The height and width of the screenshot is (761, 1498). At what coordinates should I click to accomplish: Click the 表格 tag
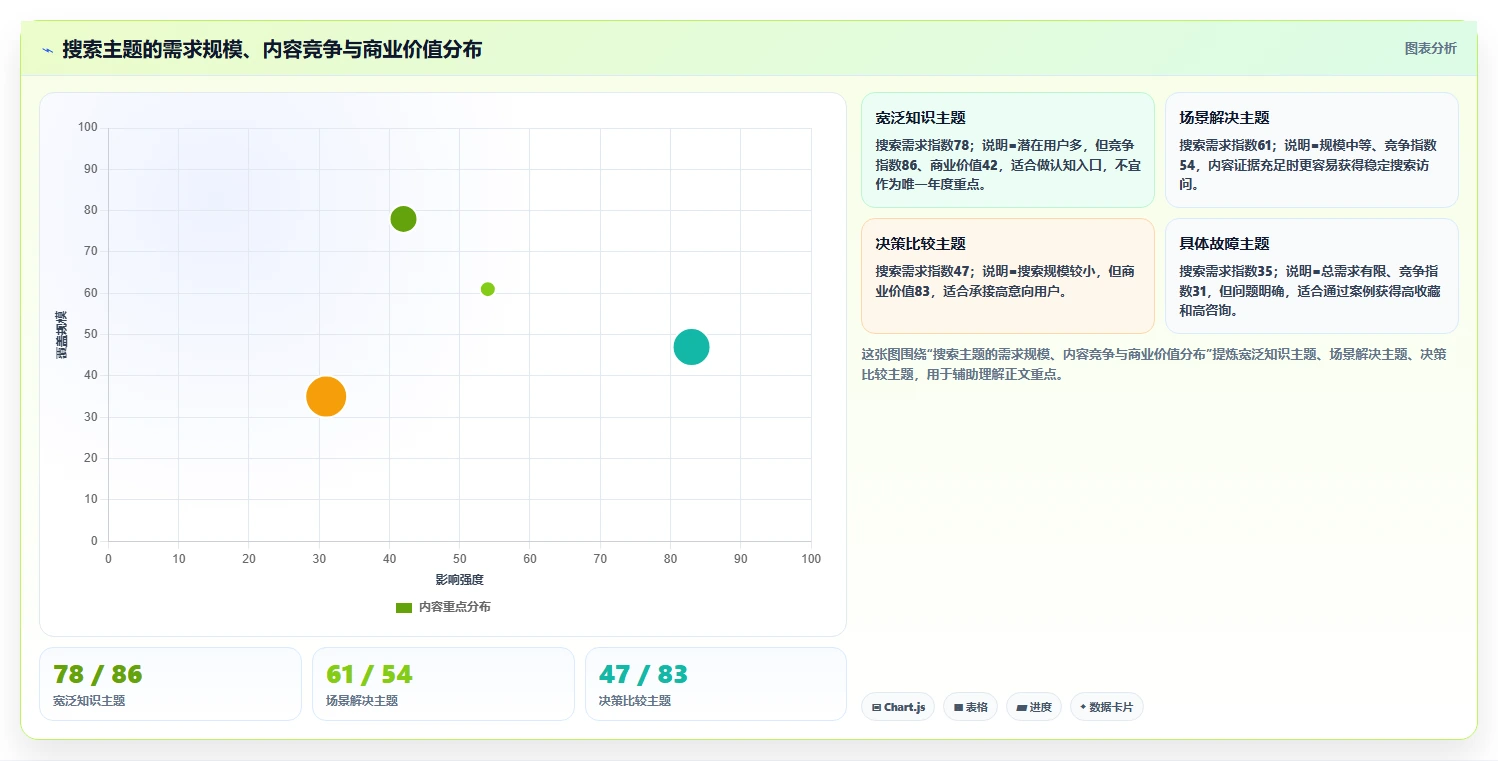point(971,707)
